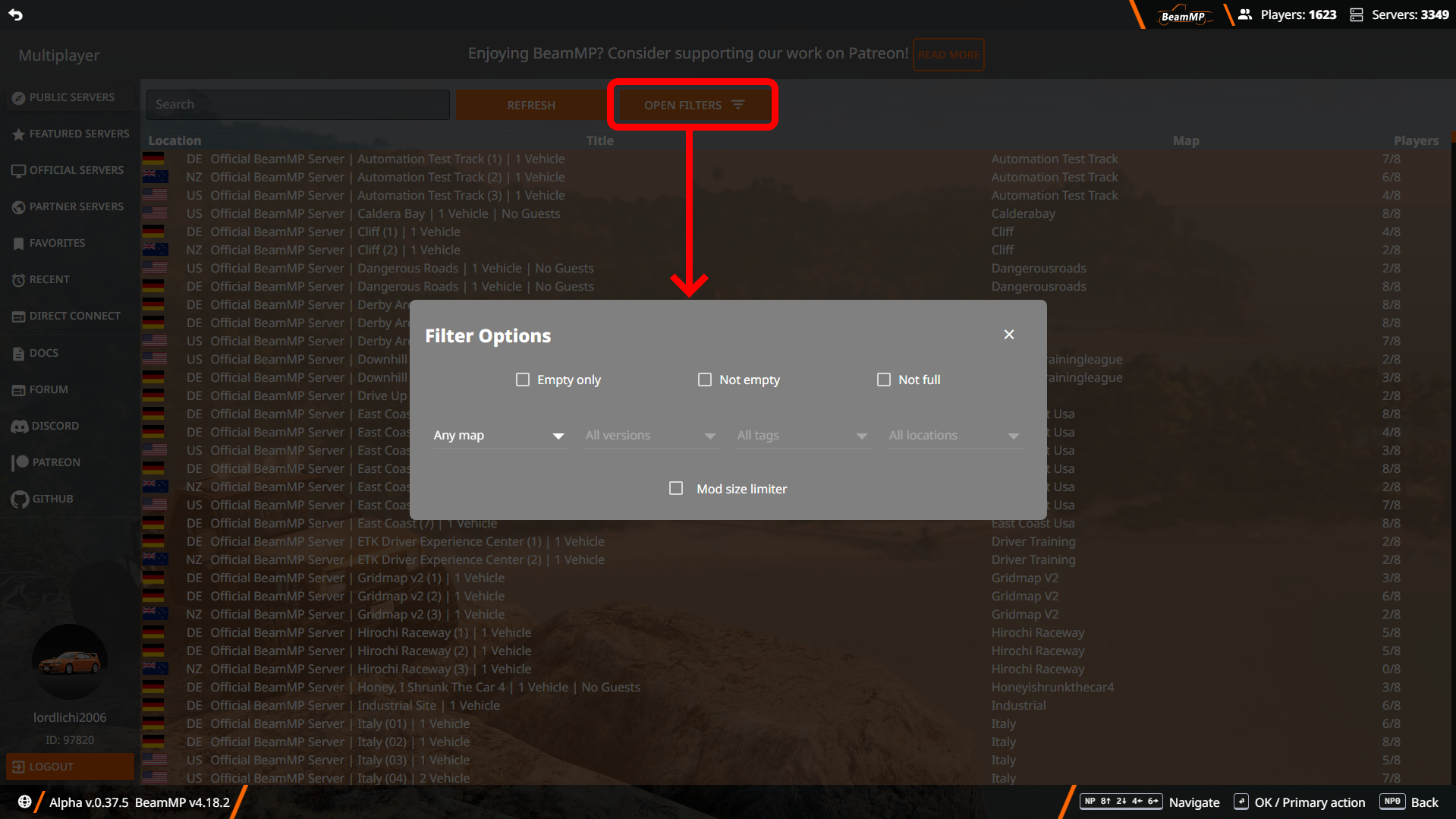Open the Public Servers tab
This screenshot has width=1456, height=819.
70,98
